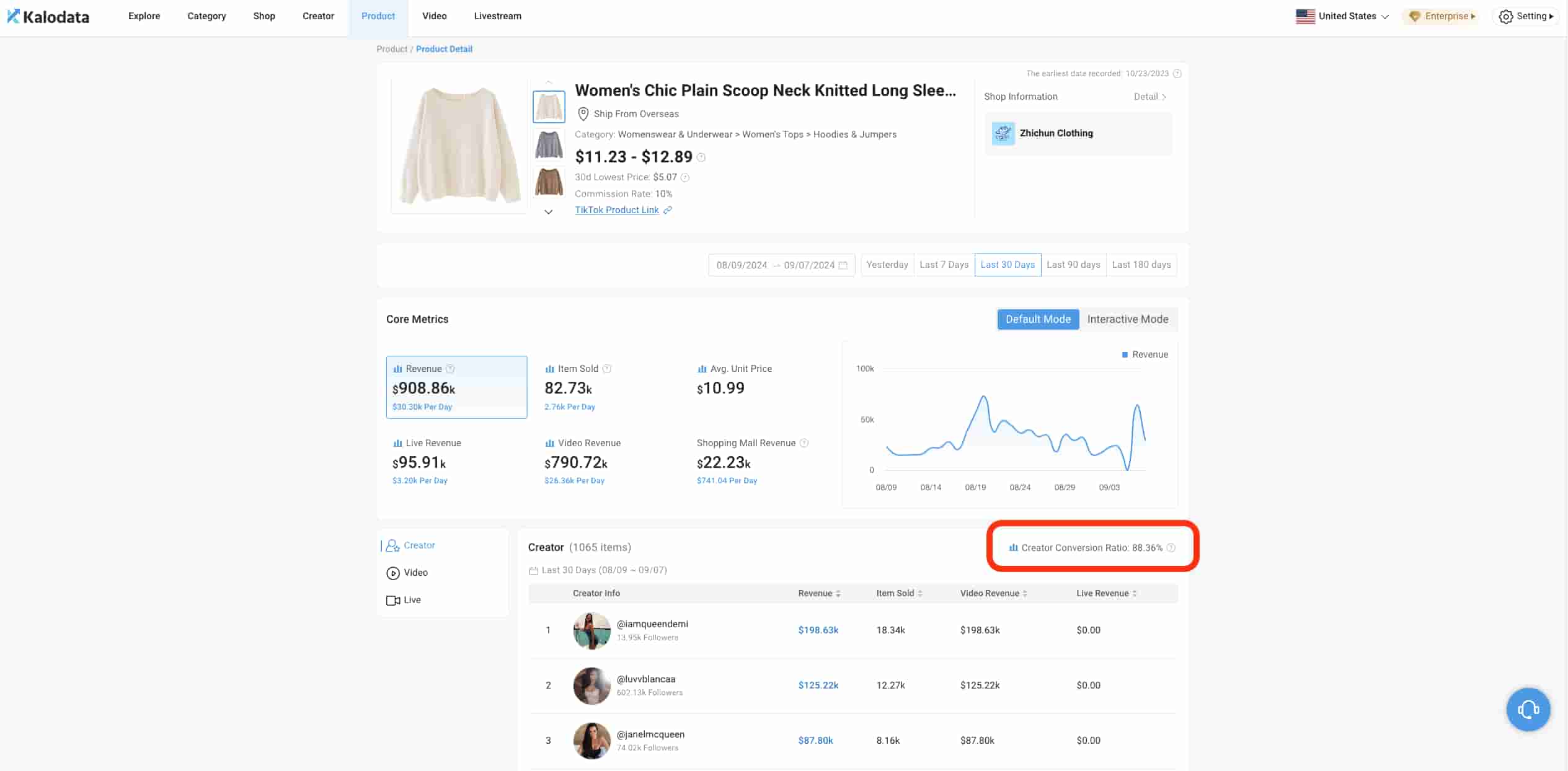Click the Kalodata logo icon
This screenshot has width=1568, height=771.
(x=13, y=16)
